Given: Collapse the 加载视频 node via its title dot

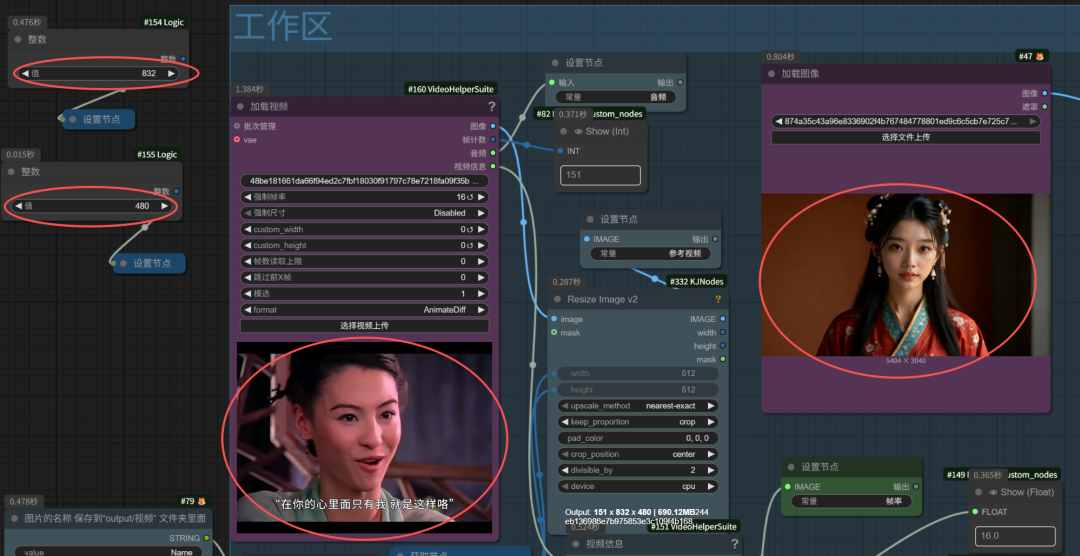Looking at the screenshot, I should click(240, 107).
